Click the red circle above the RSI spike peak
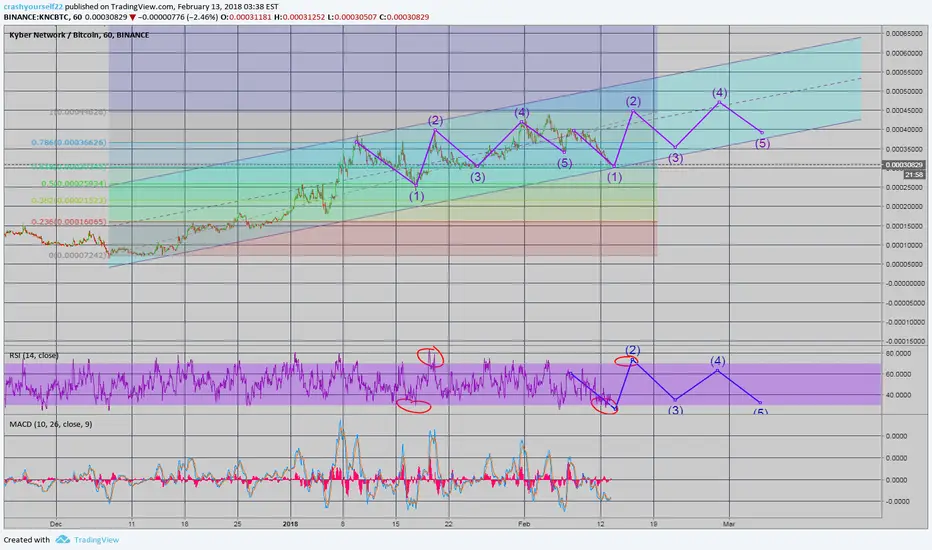This screenshot has height=550, width=932. pos(430,356)
